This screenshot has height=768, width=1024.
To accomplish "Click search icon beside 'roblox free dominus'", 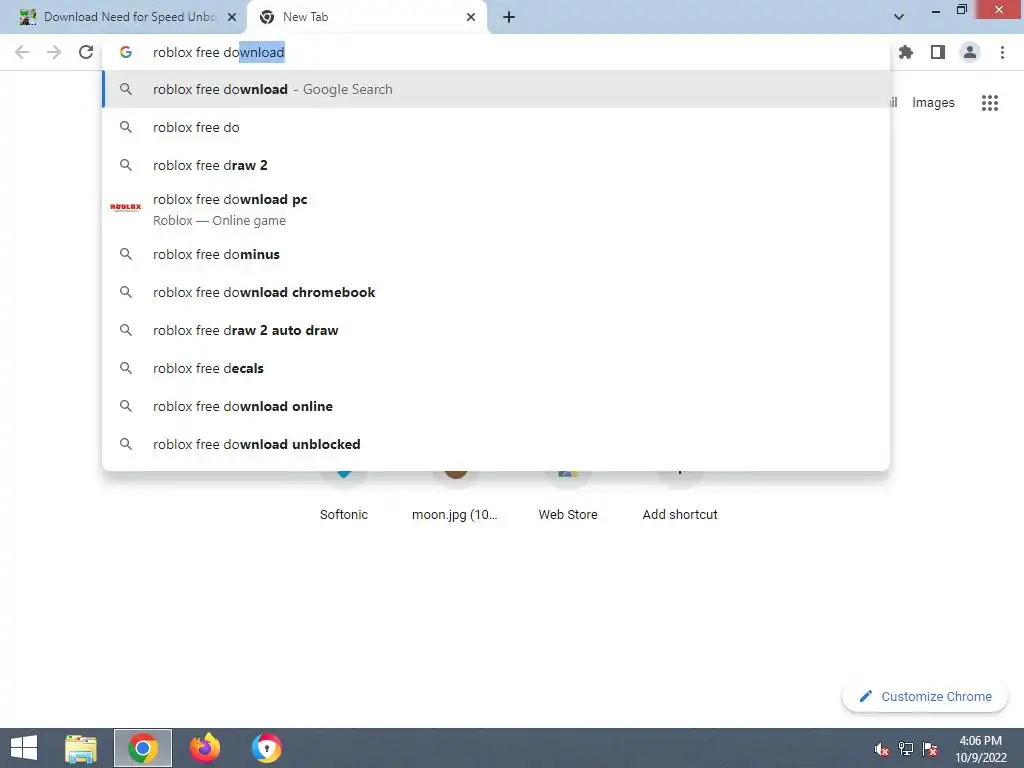I will [126, 255].
